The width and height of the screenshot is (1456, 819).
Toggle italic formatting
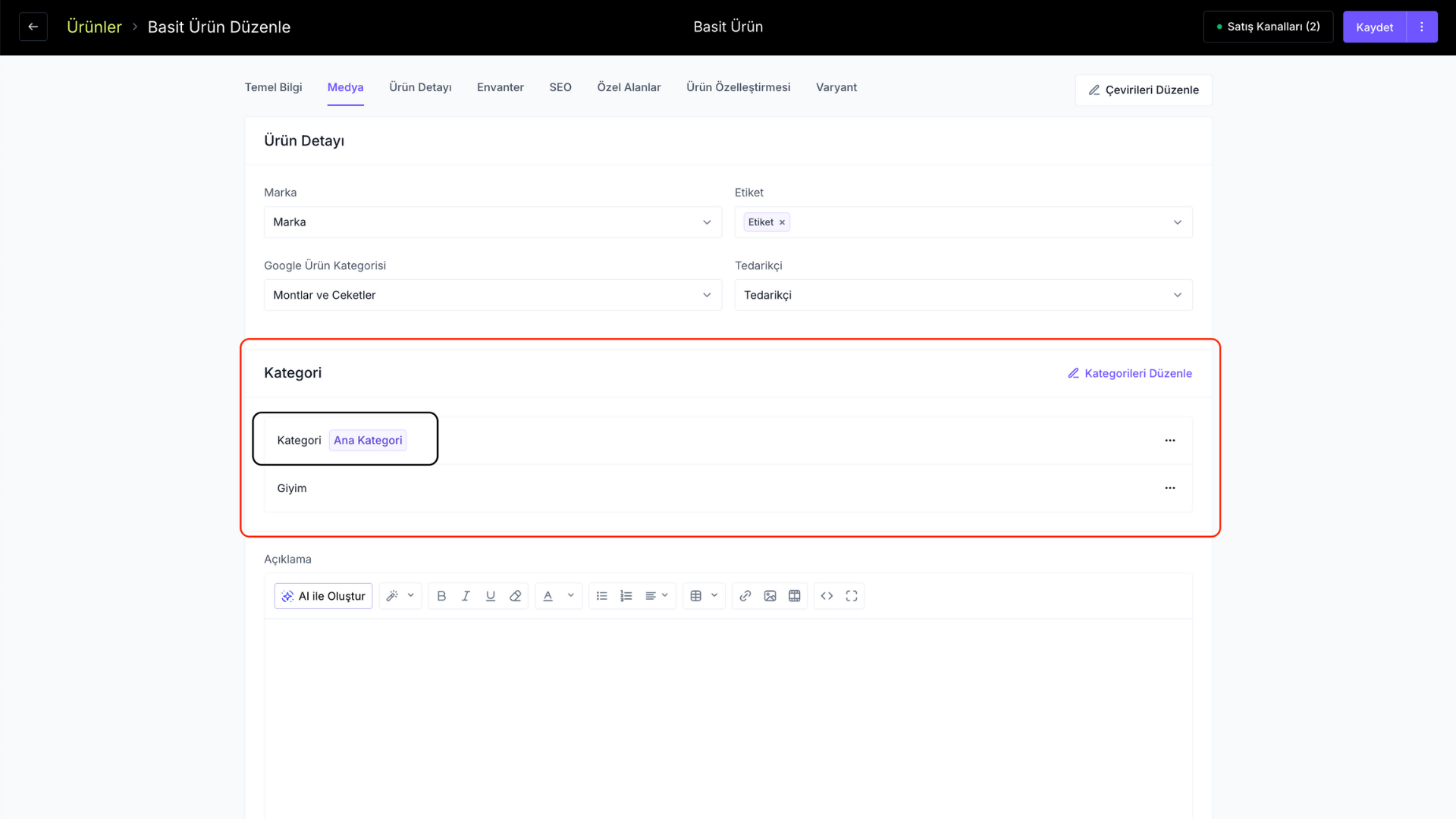click(466, 596)
